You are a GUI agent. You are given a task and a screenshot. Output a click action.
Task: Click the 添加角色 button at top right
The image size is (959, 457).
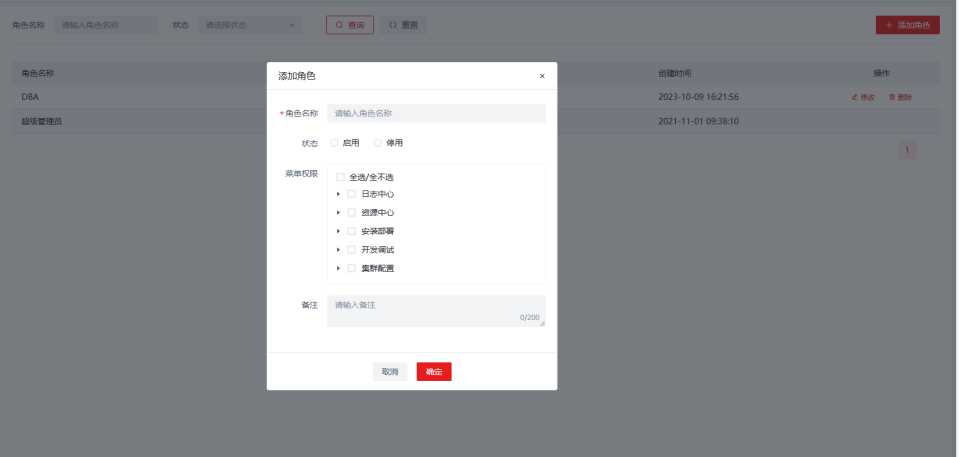click(907, 25)
